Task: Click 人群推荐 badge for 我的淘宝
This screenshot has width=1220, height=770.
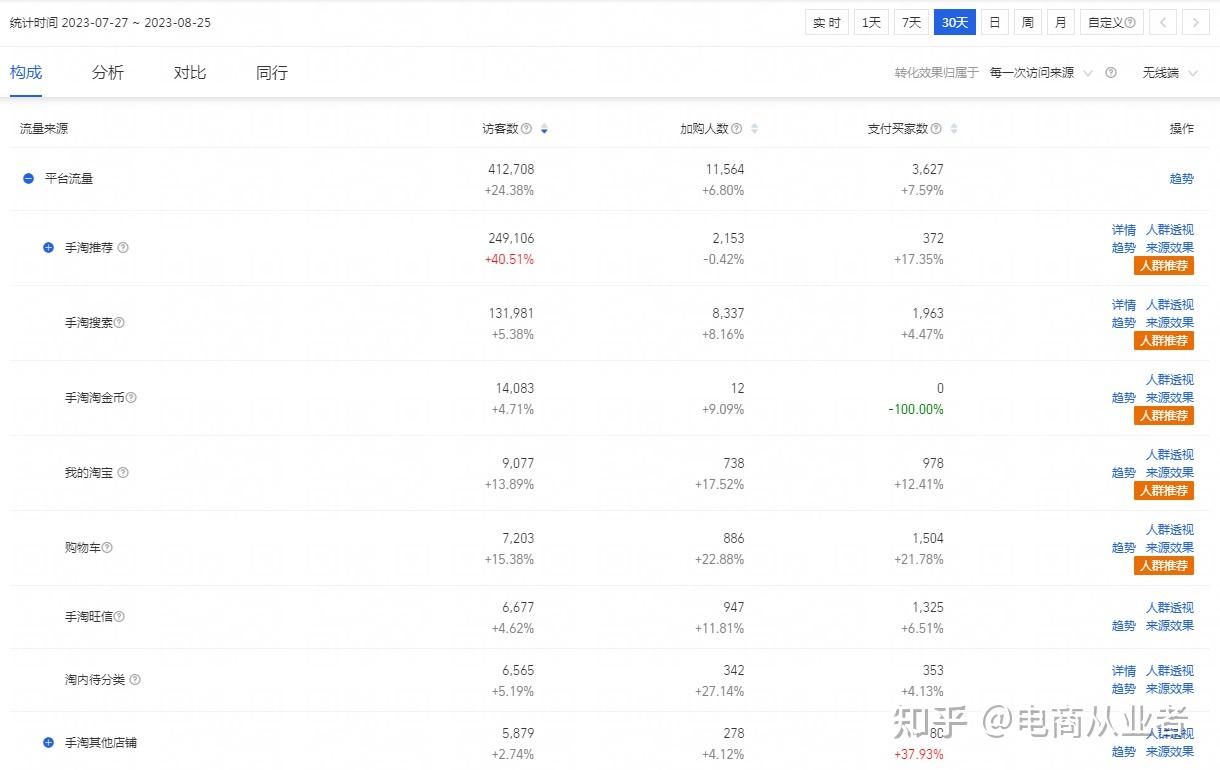Action: tap(1164, 490)
